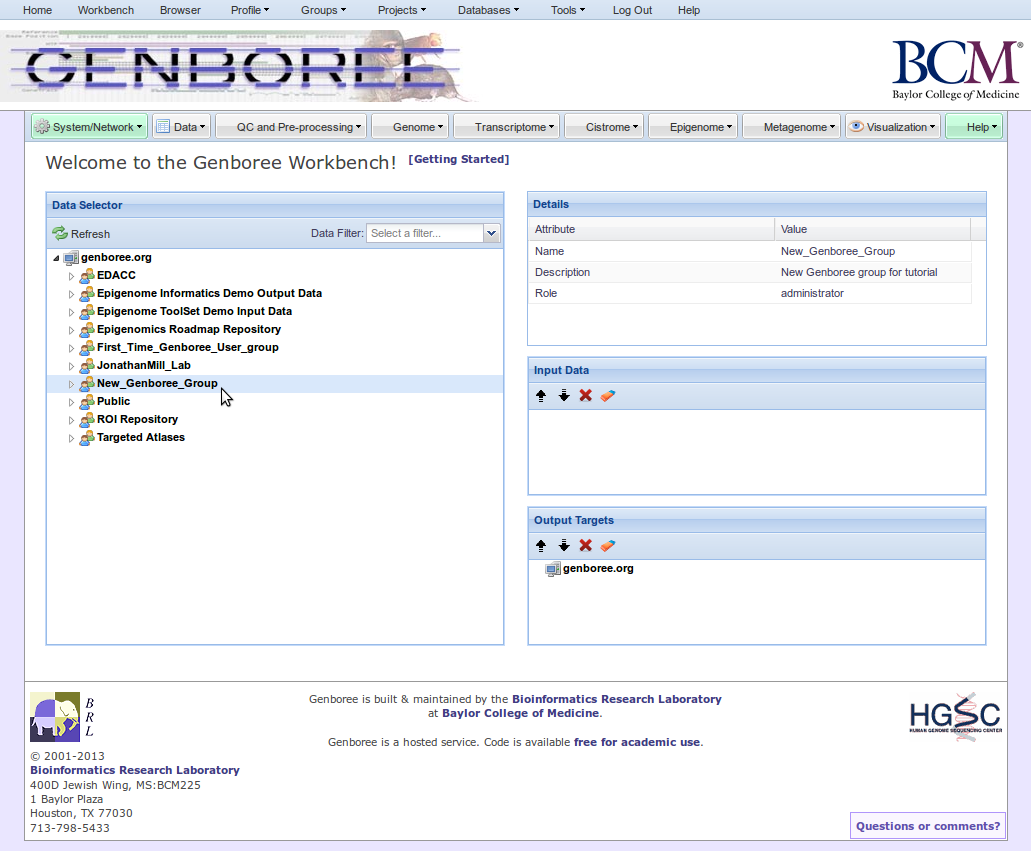Expand the Public group tree node

click(x=71, y=402)
